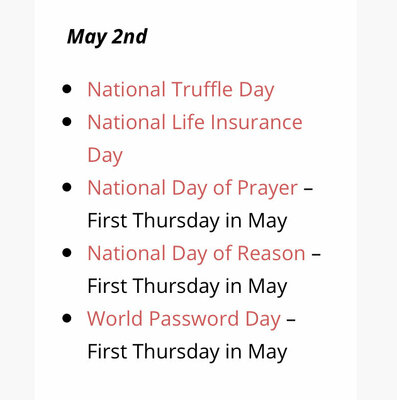Screen dimensions: 397x400
Task: Click First Thursday text below World Password Day
Action: click(187, 352)
